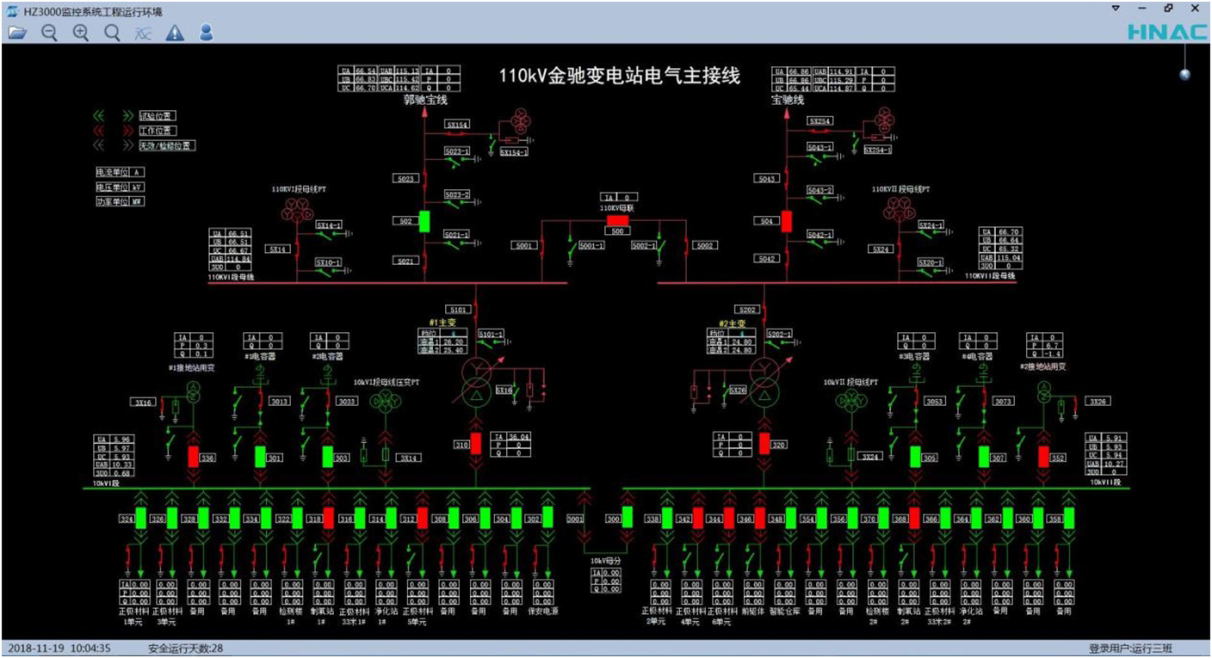
Task: Click the 110kV I段母线PT symbol
Action: point(295,210)
